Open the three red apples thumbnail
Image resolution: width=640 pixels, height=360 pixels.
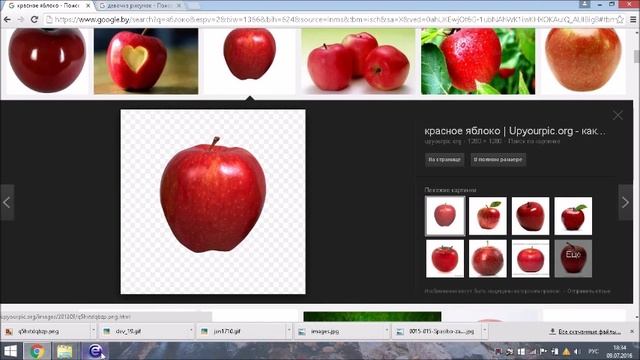(x=358, y=61)
